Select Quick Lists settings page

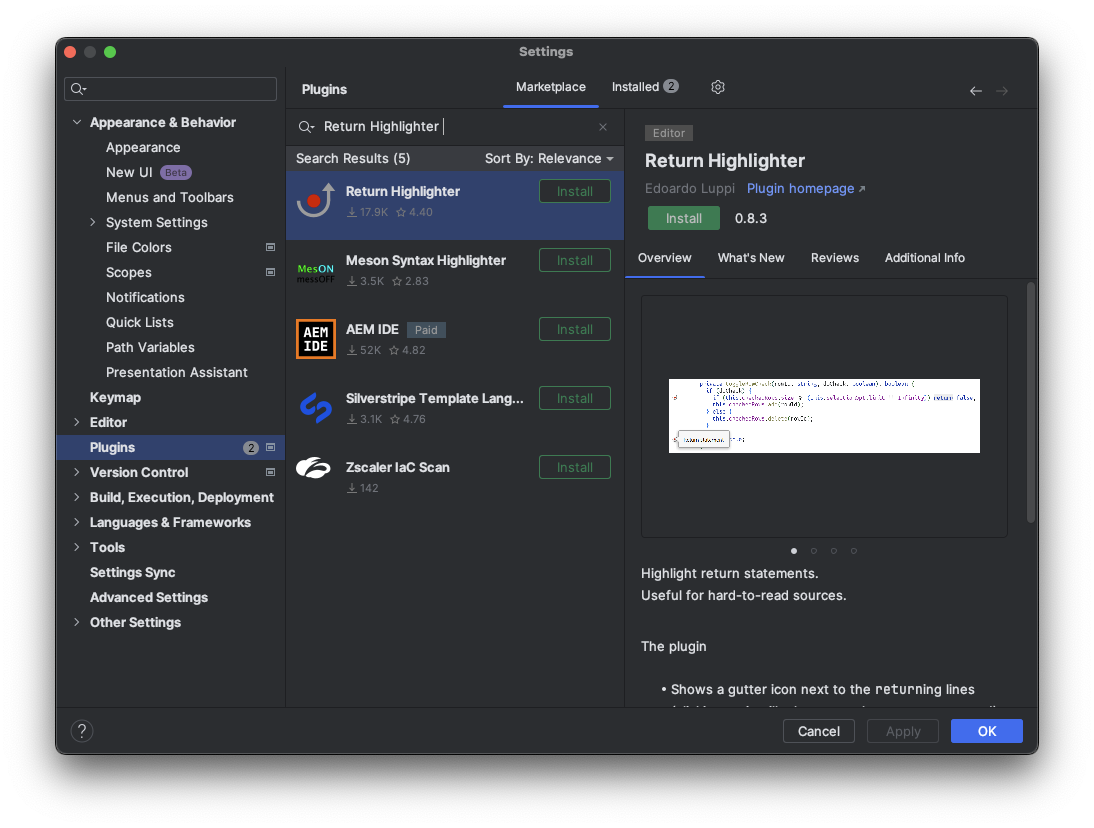(x=140, y=322)
